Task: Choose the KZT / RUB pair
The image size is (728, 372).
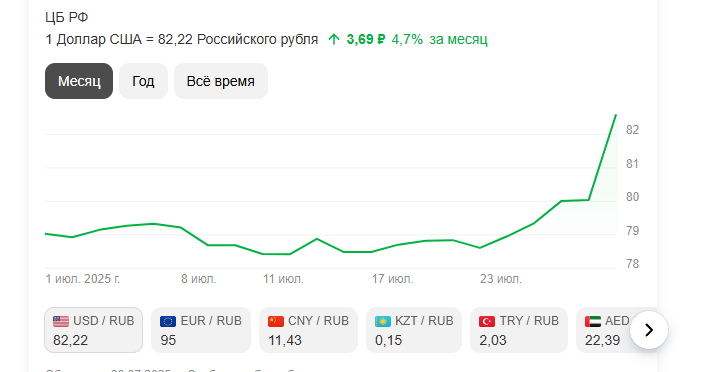Action: pyautogui.click(x=414, y=330)
